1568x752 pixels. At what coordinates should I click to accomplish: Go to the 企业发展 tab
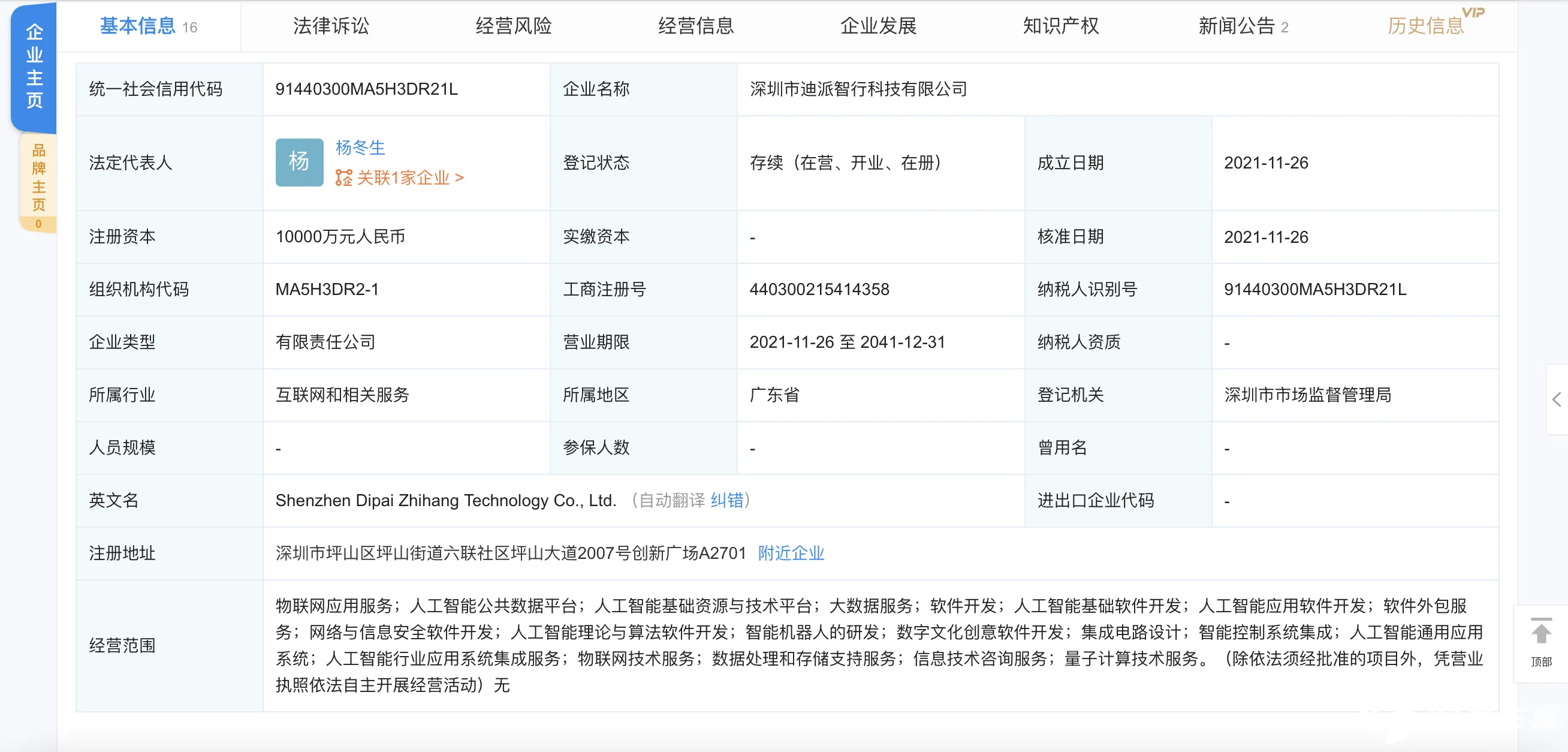878,26
